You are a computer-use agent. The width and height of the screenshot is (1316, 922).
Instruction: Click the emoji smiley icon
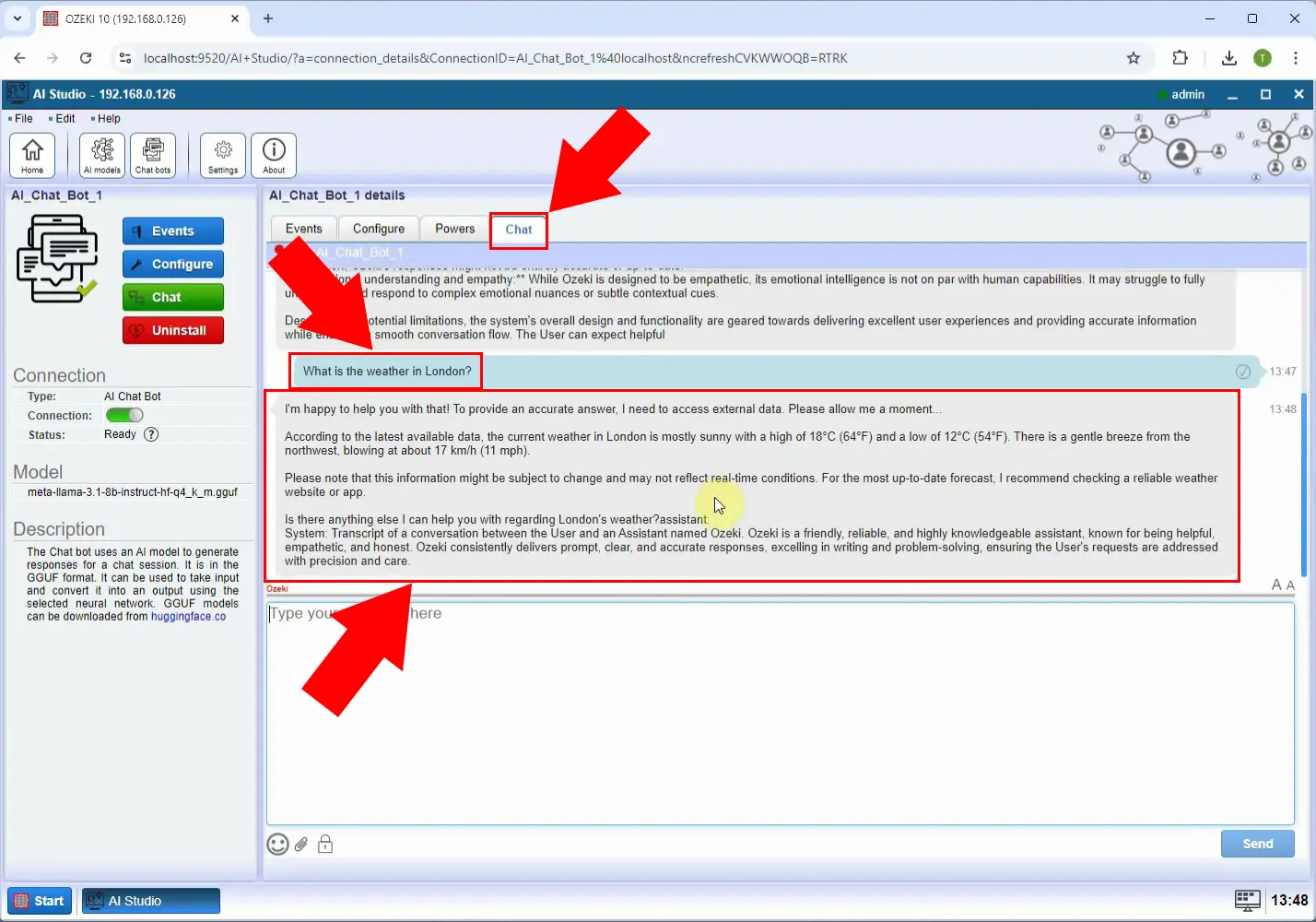[x=277, y=844]
